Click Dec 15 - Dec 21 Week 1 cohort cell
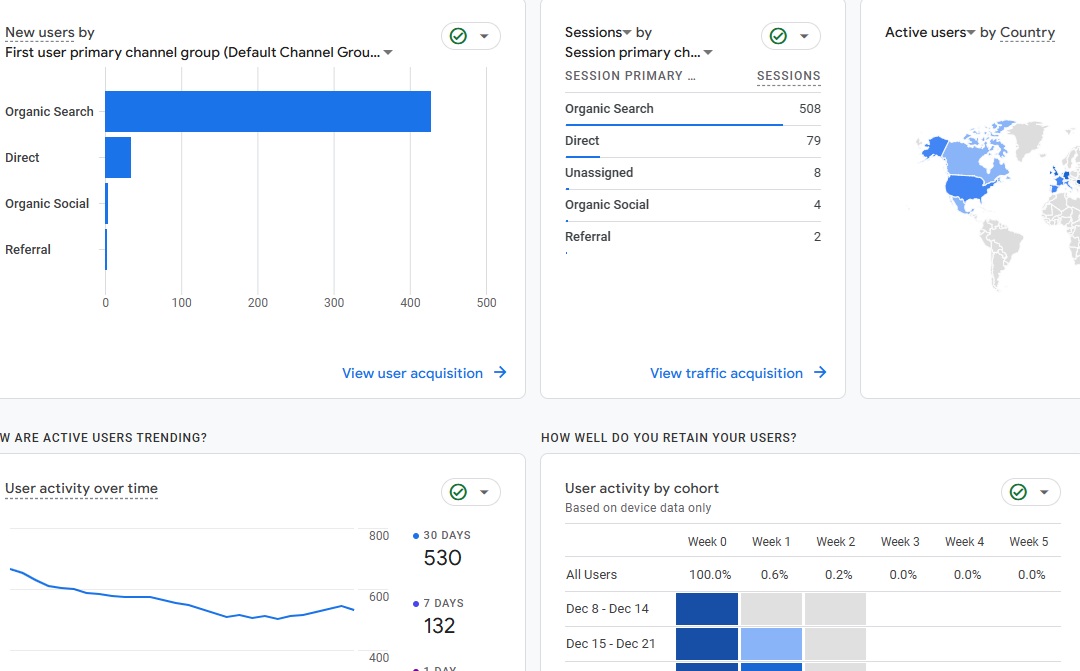Viewport: 1080px width, 671px height. 771,644
